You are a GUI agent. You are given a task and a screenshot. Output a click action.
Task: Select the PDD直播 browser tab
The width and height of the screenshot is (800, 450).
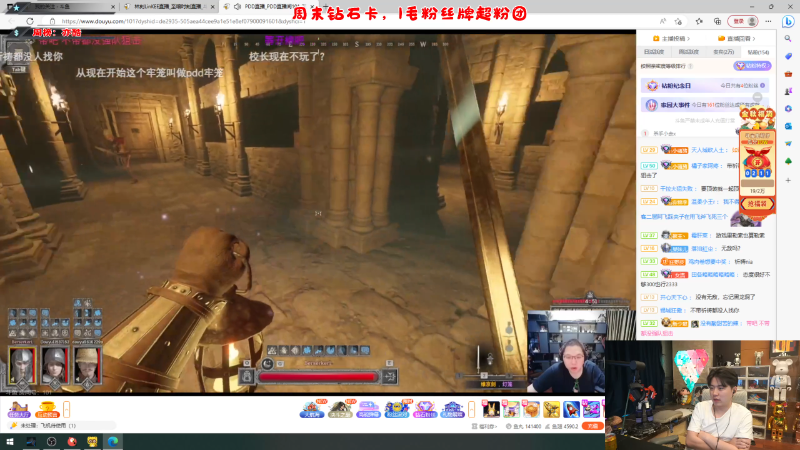270,7
